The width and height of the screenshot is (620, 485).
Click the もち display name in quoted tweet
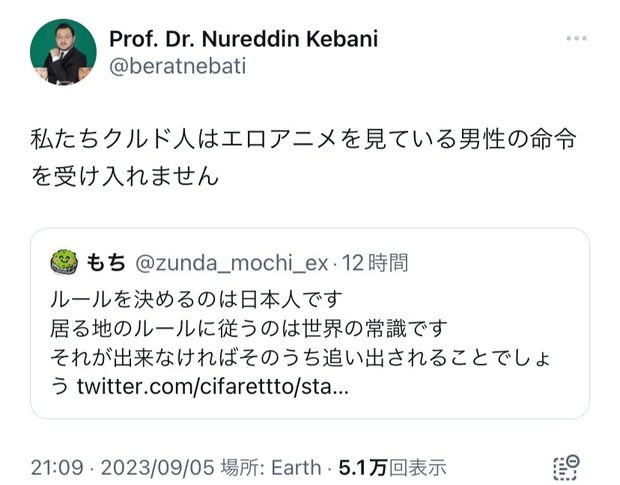(107, 263)
